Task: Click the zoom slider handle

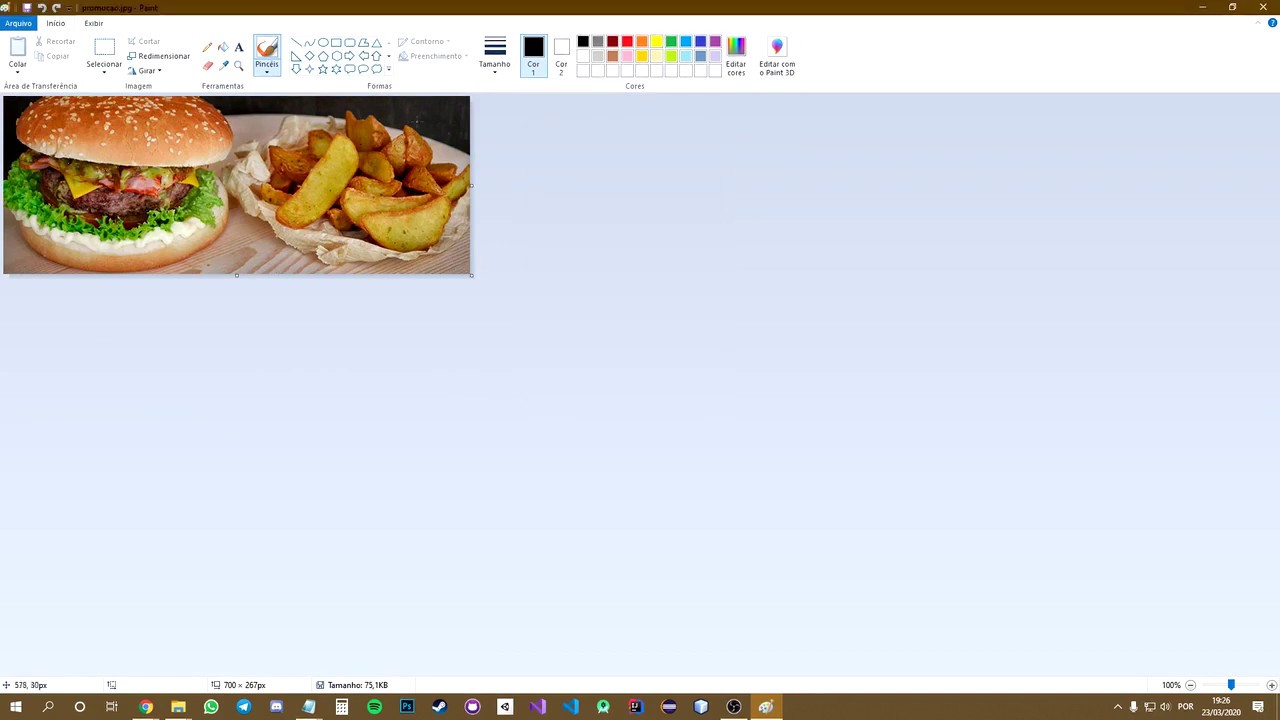Action: pos(1231,685)
